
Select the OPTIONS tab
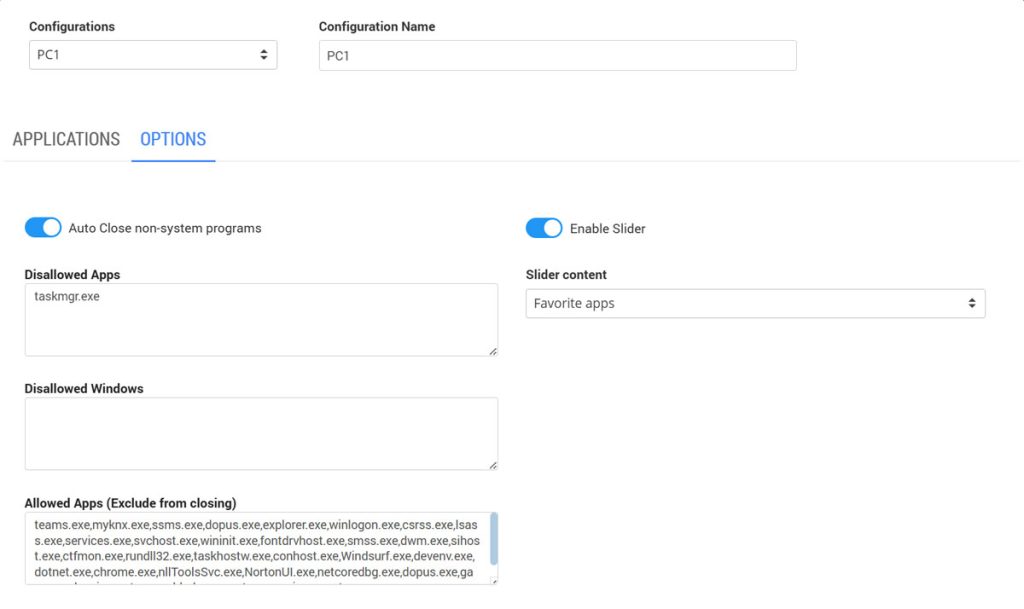pos(173,139)
